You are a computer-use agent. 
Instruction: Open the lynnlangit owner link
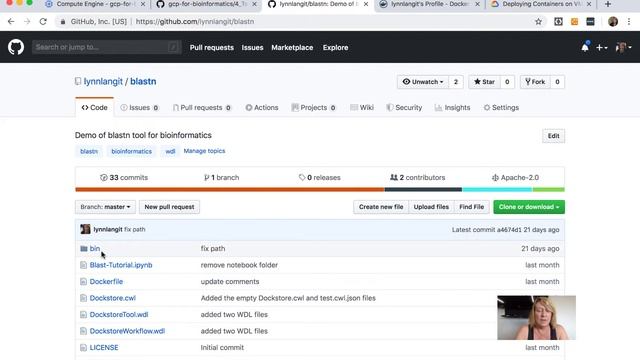[103, 82]
